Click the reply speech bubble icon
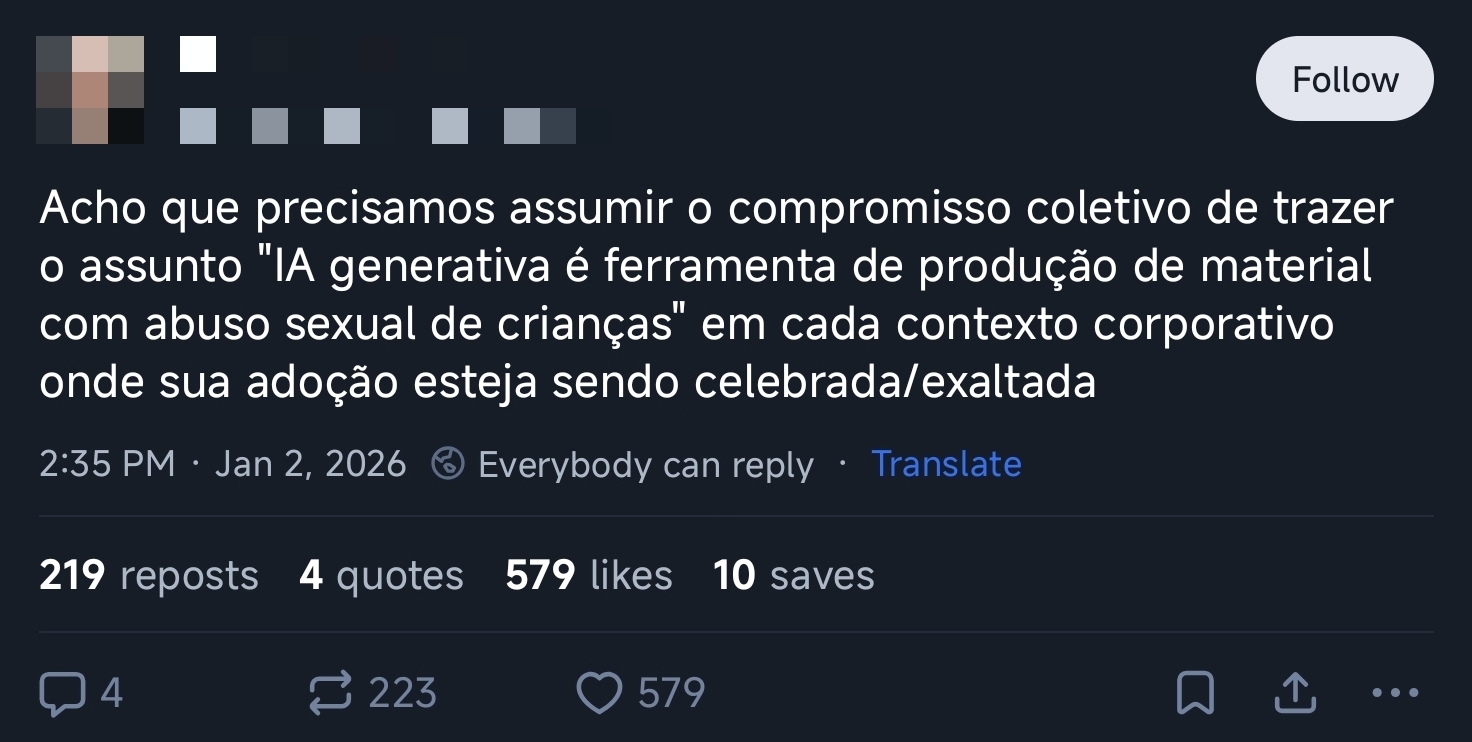1472x742 pixels. point(61,693)
